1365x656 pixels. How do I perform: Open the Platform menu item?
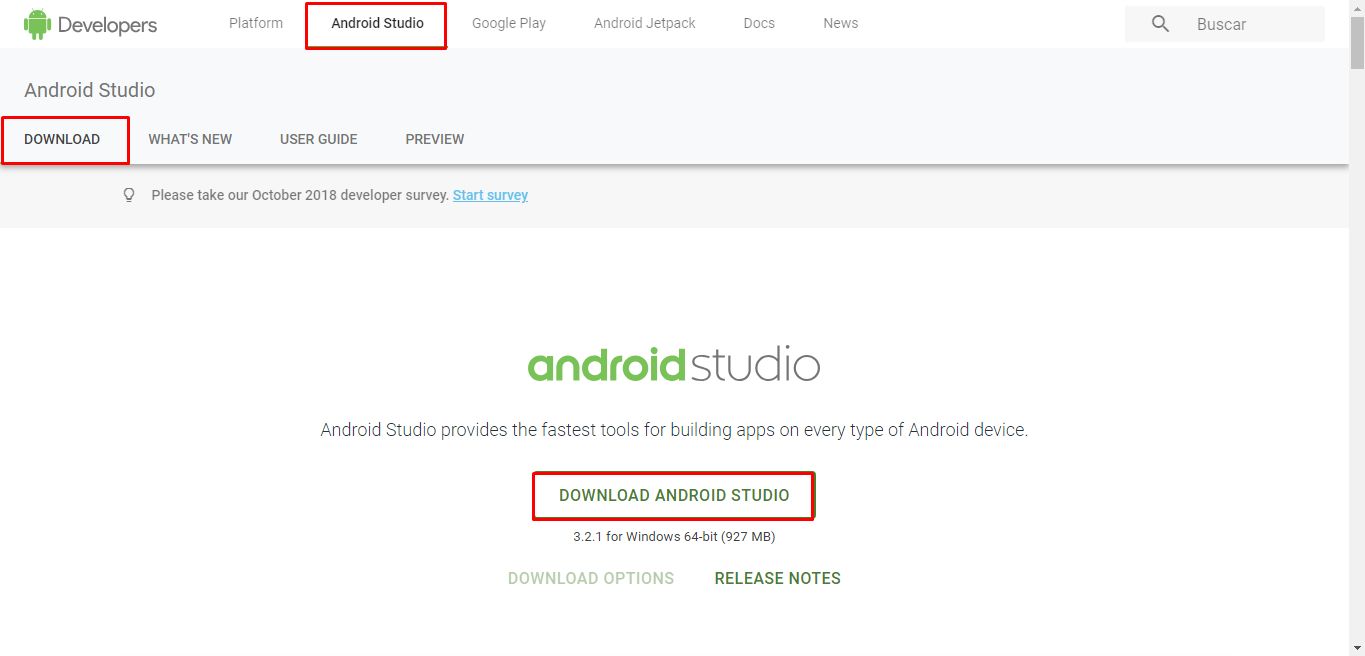(256, 23)
